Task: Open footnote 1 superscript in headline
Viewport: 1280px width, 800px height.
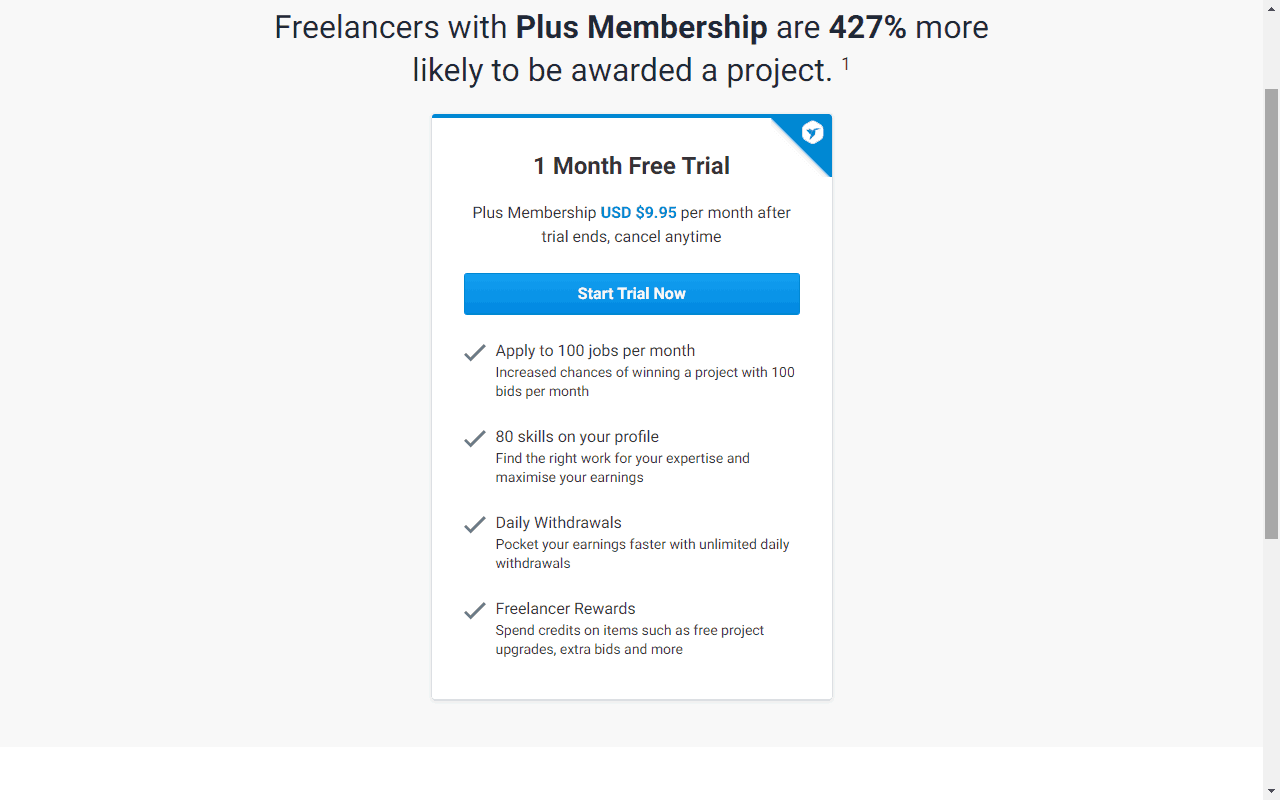Action: click(845, 64)
